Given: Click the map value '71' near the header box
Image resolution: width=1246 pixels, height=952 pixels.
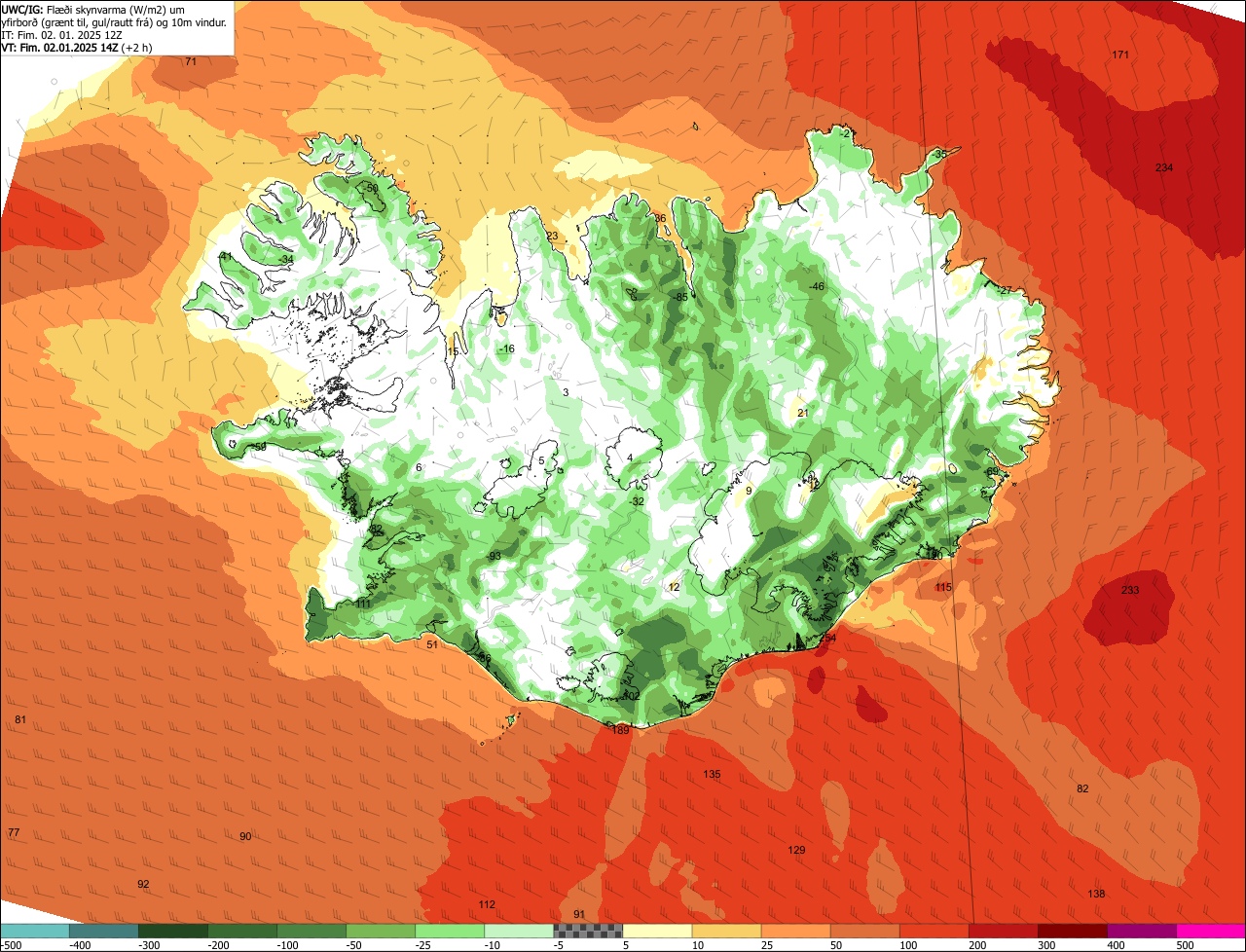Looking at the screenshot, I should click(x=191, y=61).
